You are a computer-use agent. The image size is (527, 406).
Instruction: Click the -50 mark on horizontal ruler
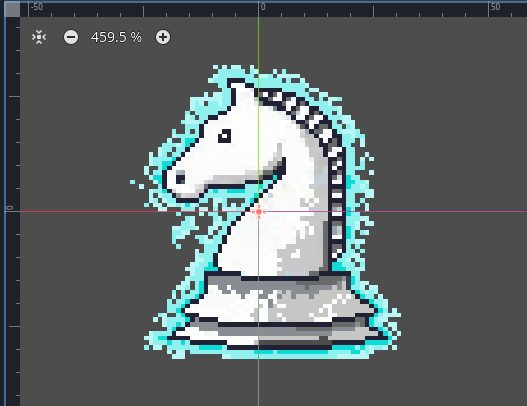pos(36,7)
